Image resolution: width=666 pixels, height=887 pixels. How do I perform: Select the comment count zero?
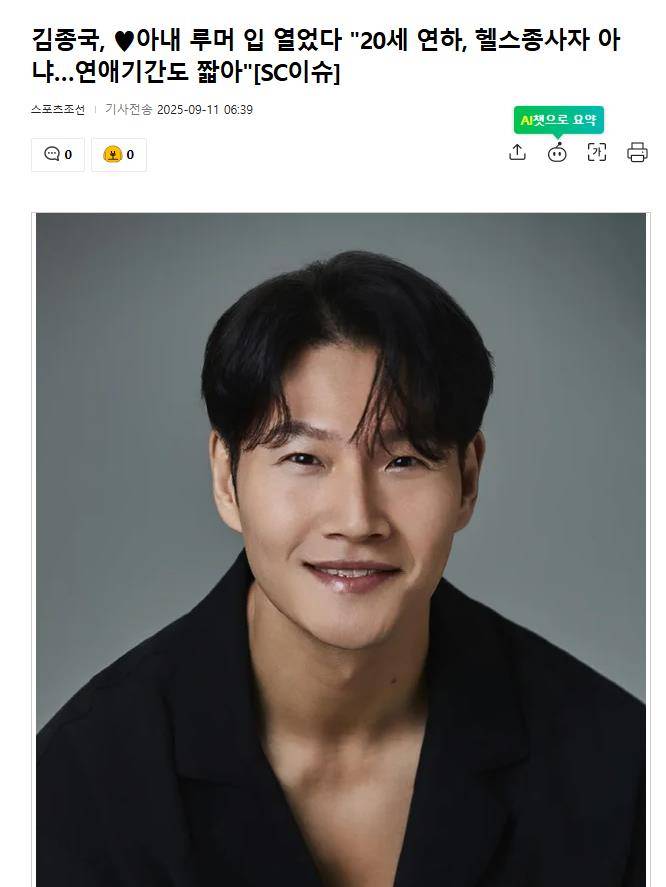(x=68, y=154)
